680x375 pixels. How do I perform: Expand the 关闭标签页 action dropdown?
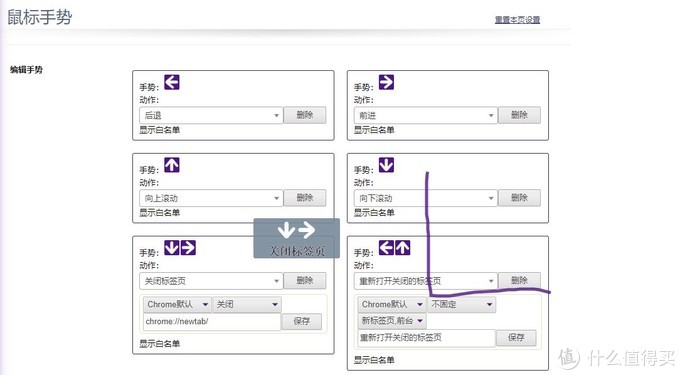[211, 281]
